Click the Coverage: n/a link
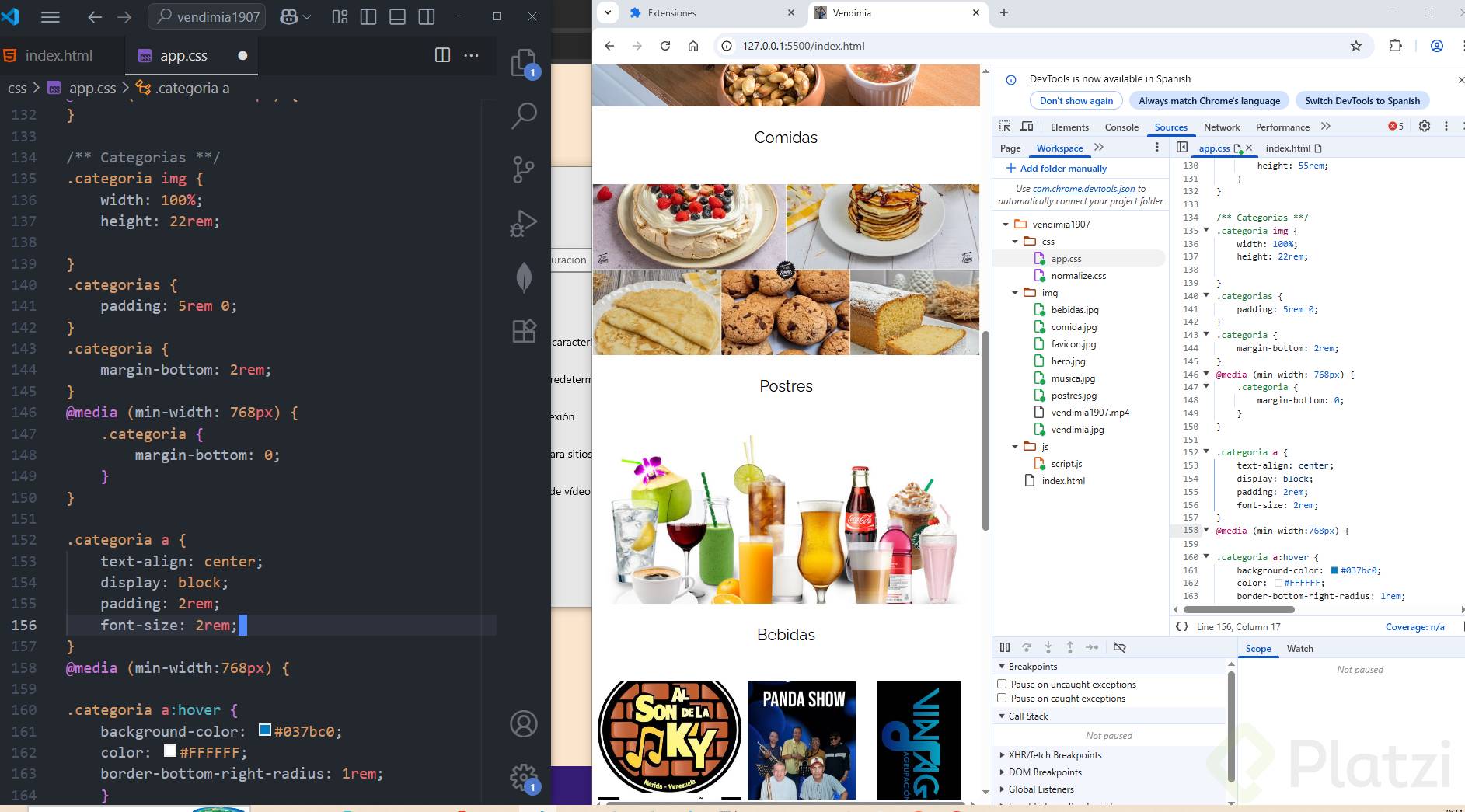 point(1414,626)
